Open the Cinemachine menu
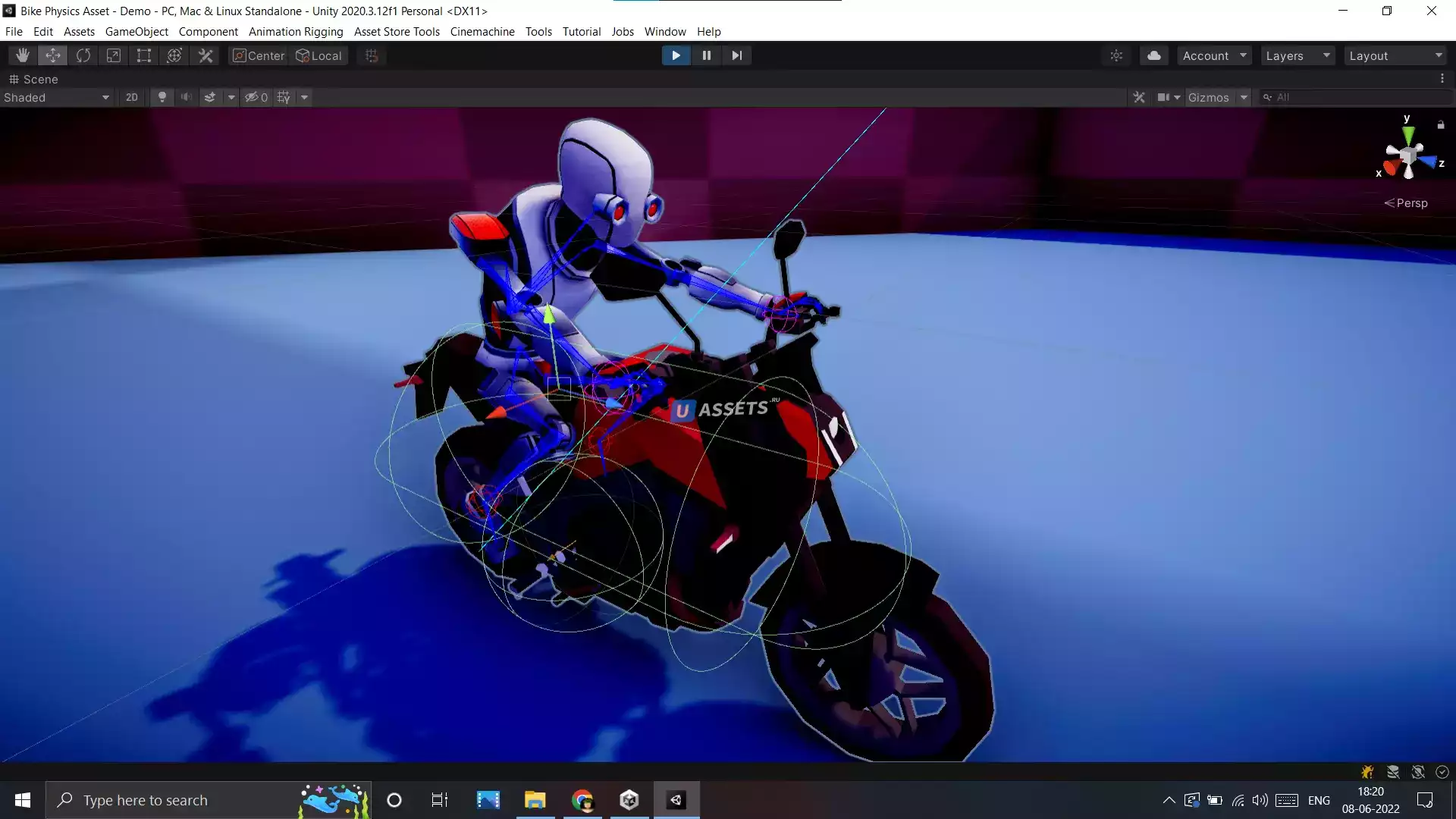The width and height of the screenshot is (1456, 819). point(482,31)
